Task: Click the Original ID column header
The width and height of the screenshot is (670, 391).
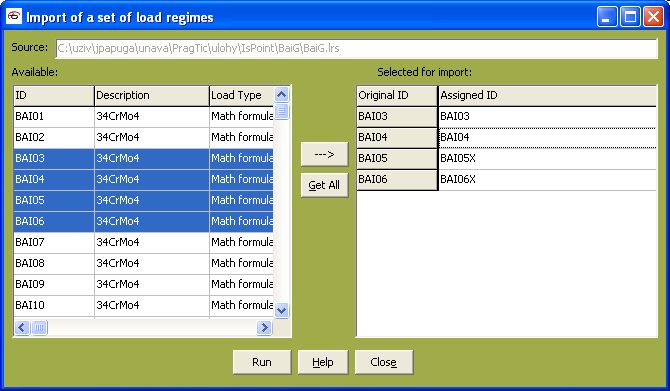Action: pyautogui.click(x=397, y=95)
